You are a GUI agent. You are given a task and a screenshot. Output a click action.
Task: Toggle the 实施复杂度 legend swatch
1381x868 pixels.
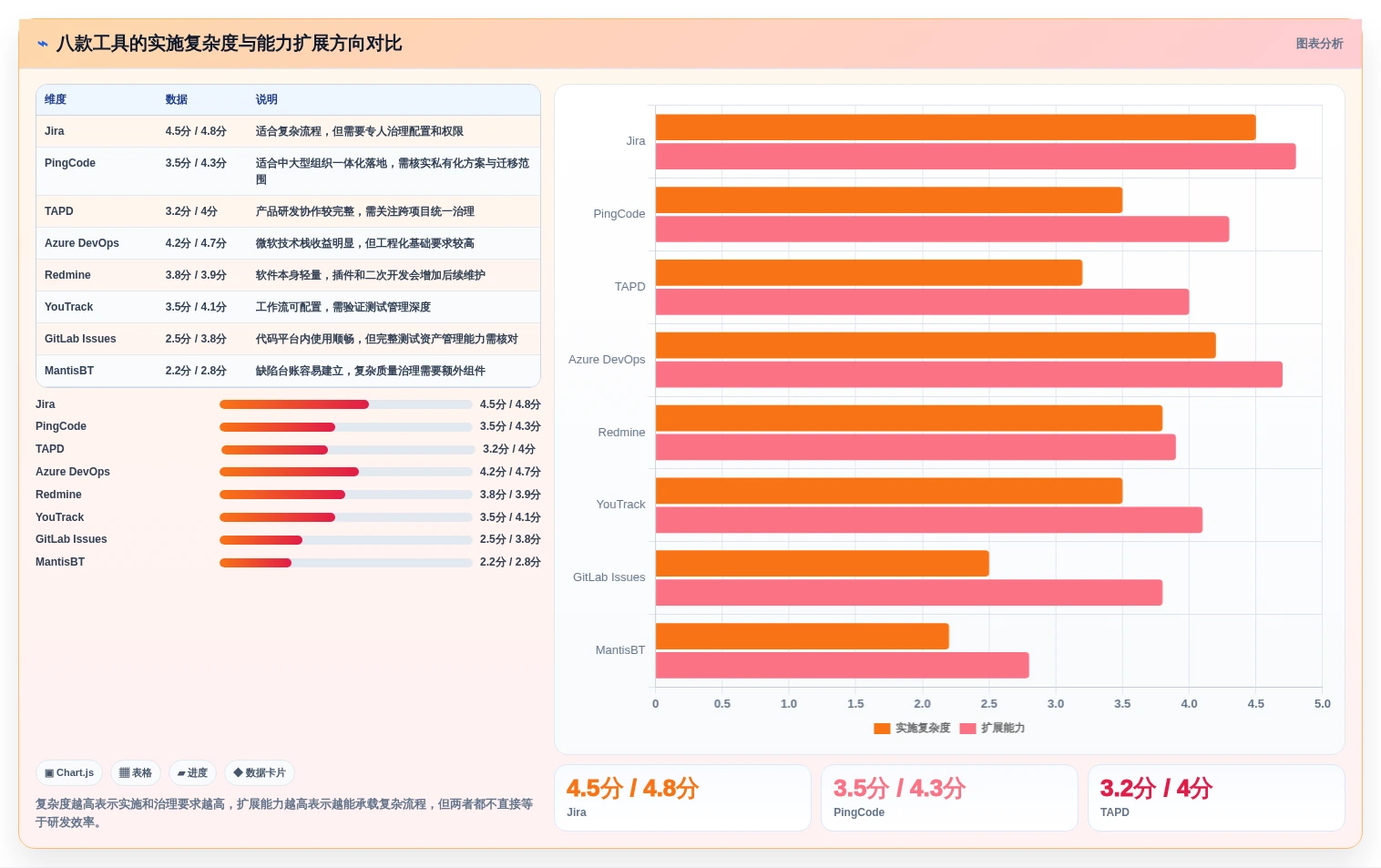(882, 729)
